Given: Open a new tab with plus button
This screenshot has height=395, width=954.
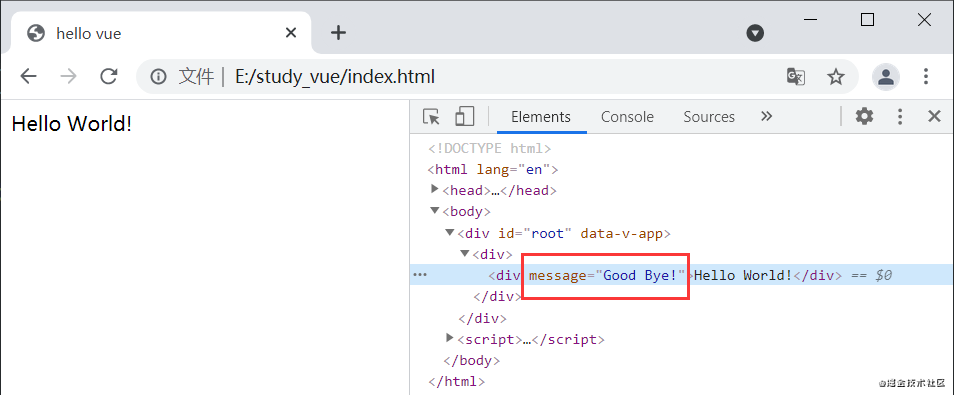Looking at the screenshot, I should [x=338, y=33].
